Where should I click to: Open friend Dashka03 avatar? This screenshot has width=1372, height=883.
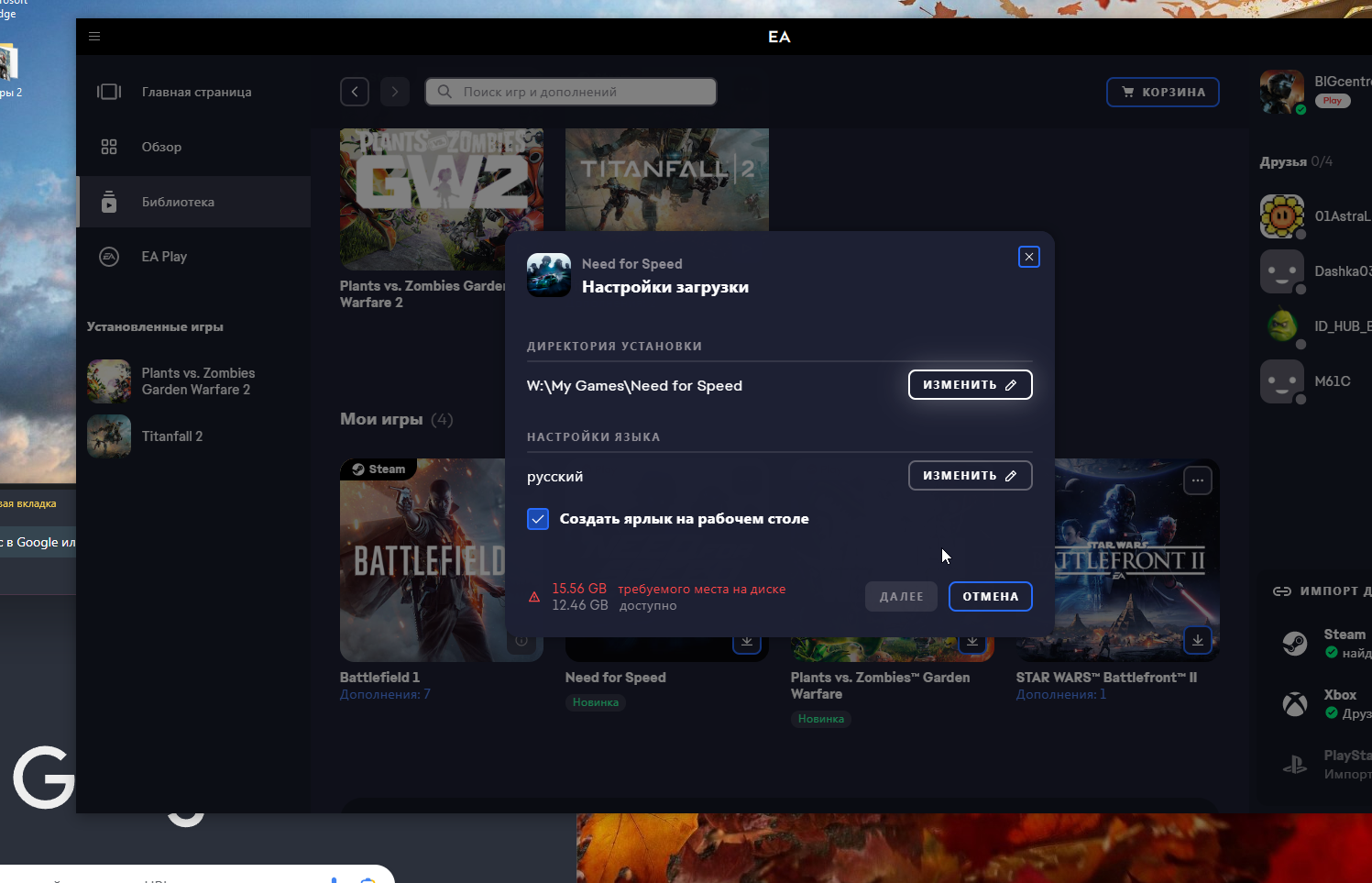point(1282,271)
